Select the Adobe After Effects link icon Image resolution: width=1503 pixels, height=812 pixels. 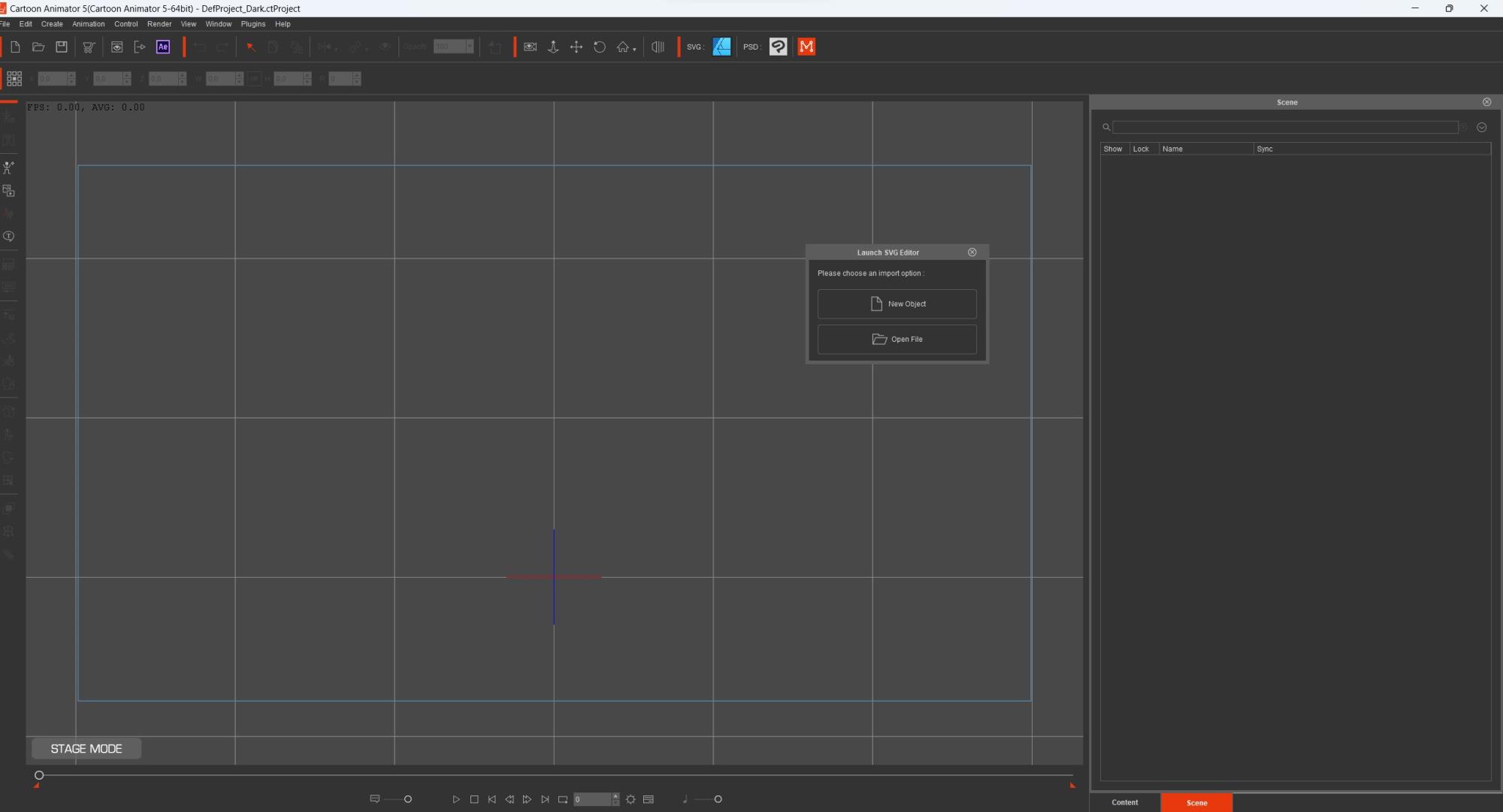click(x=163, y=46)
